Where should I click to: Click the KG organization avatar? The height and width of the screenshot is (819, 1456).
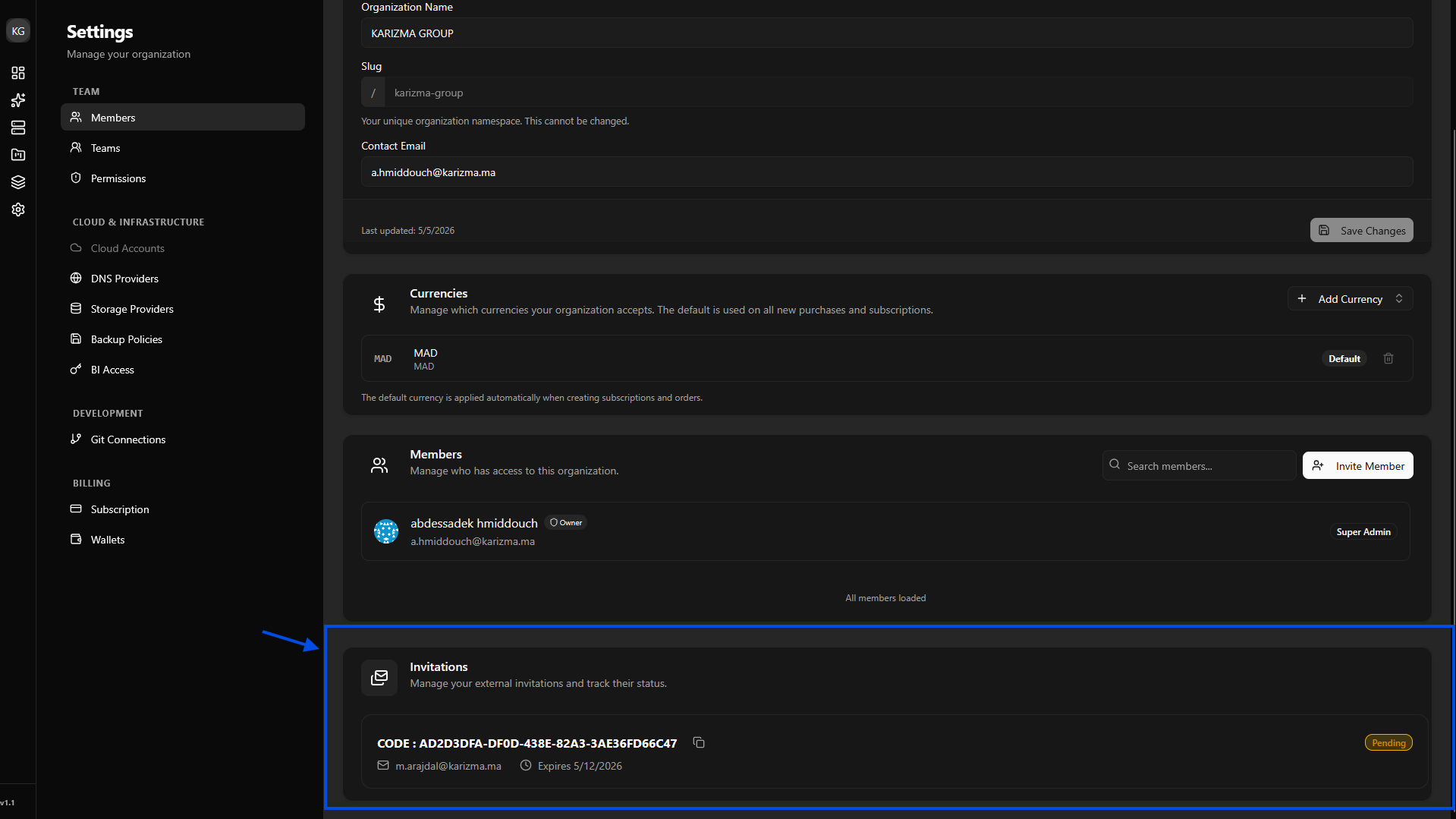pyautogui.click(x=18, y=31)
